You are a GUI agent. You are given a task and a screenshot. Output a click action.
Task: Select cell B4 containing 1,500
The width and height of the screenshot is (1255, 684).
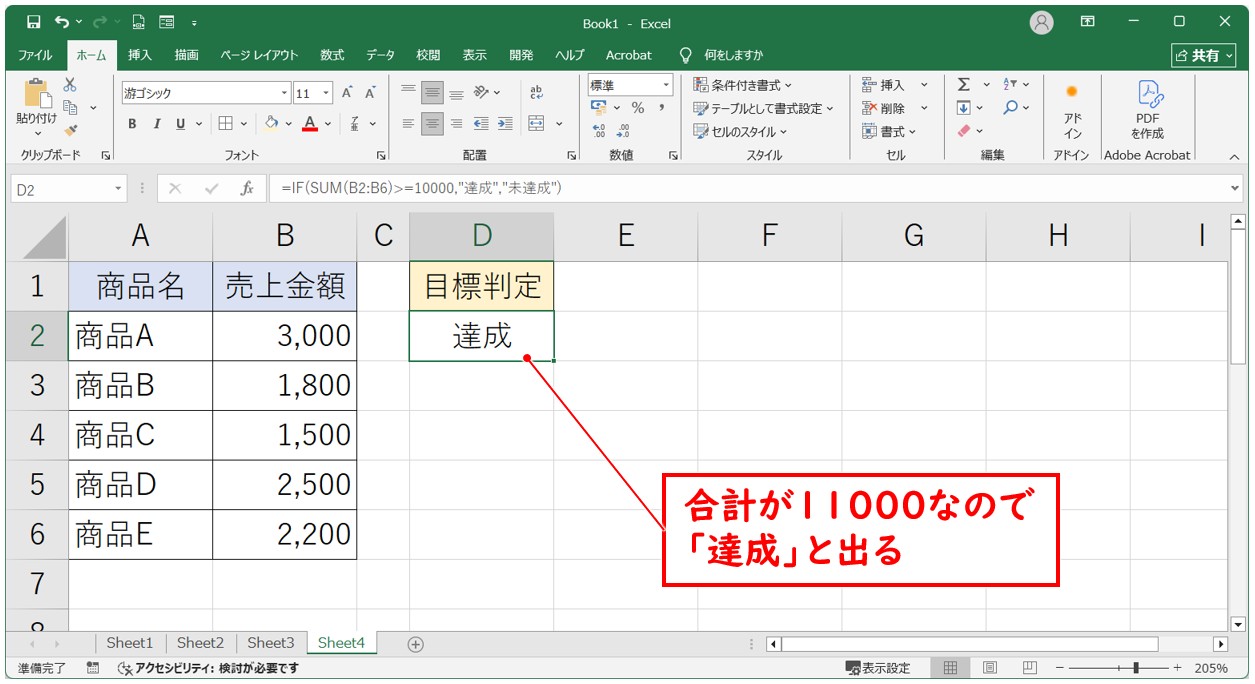(x=285, y=435)
